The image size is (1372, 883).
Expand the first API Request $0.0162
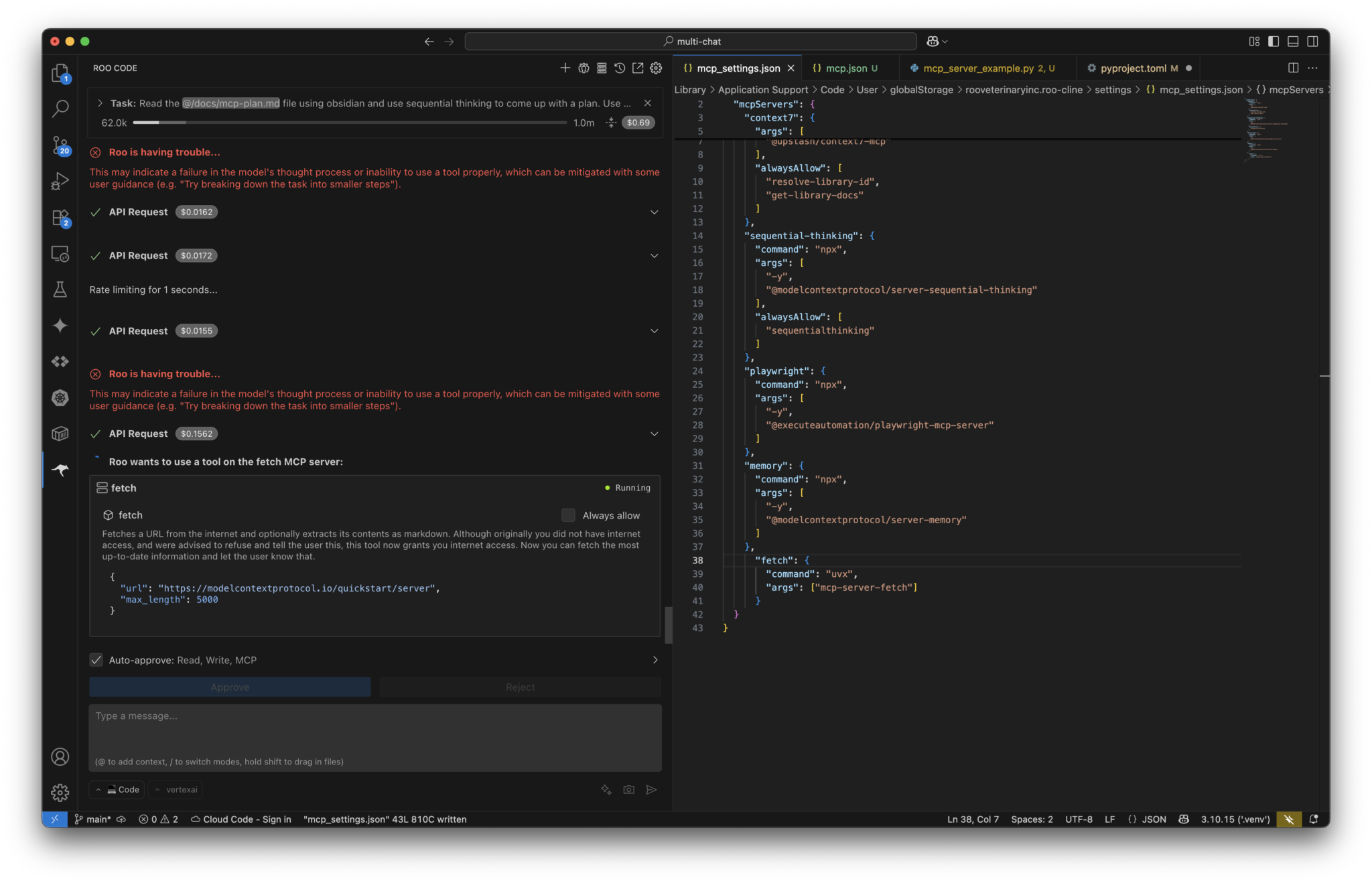pos(654,212)
